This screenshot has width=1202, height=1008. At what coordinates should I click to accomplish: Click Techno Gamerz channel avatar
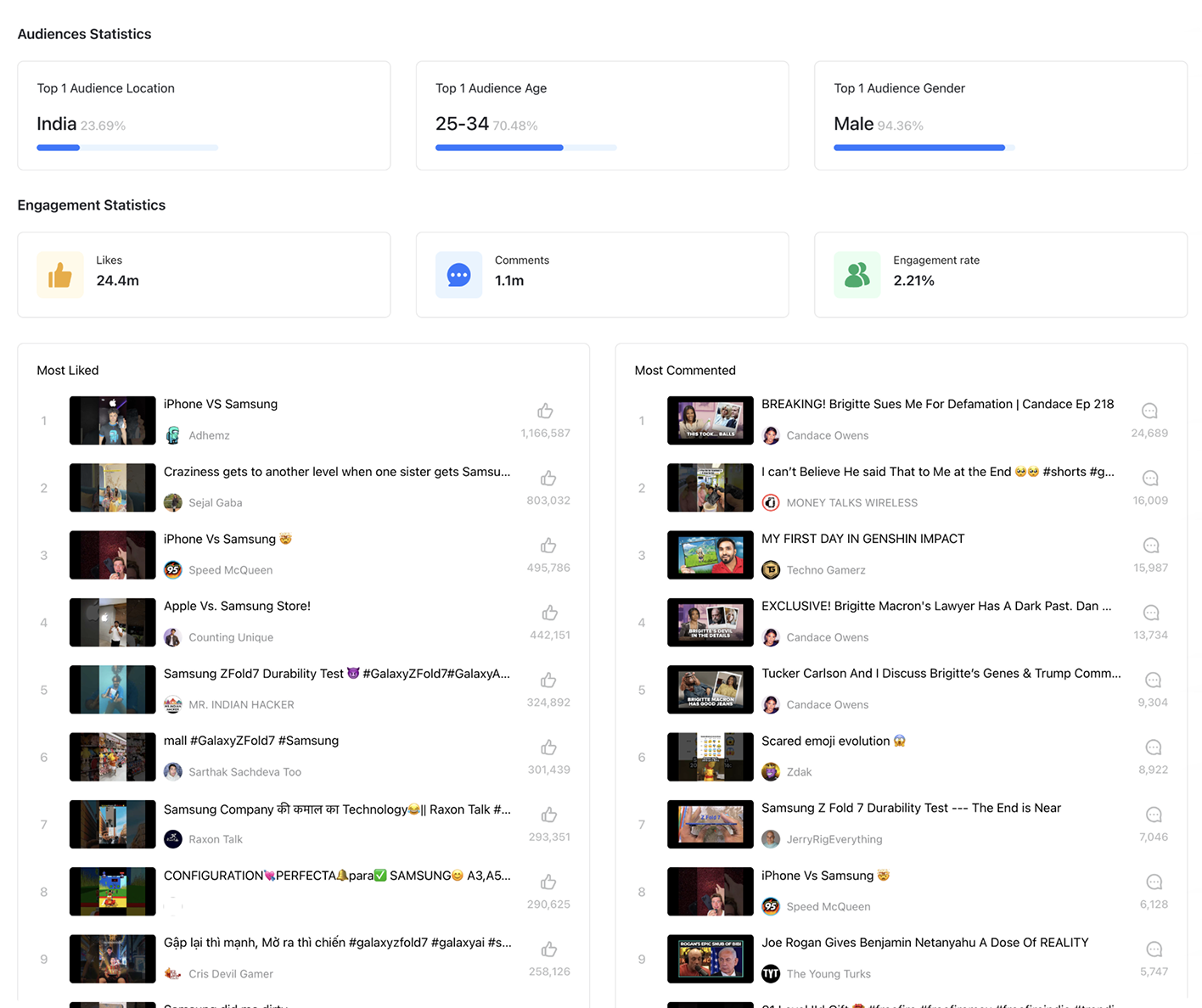click(771, 569)
